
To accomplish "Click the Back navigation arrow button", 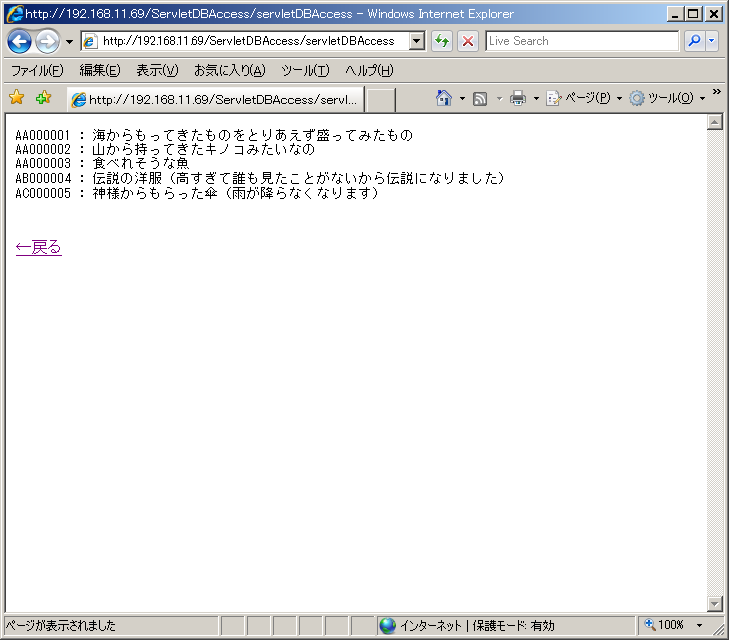I will tap(20, 41).
